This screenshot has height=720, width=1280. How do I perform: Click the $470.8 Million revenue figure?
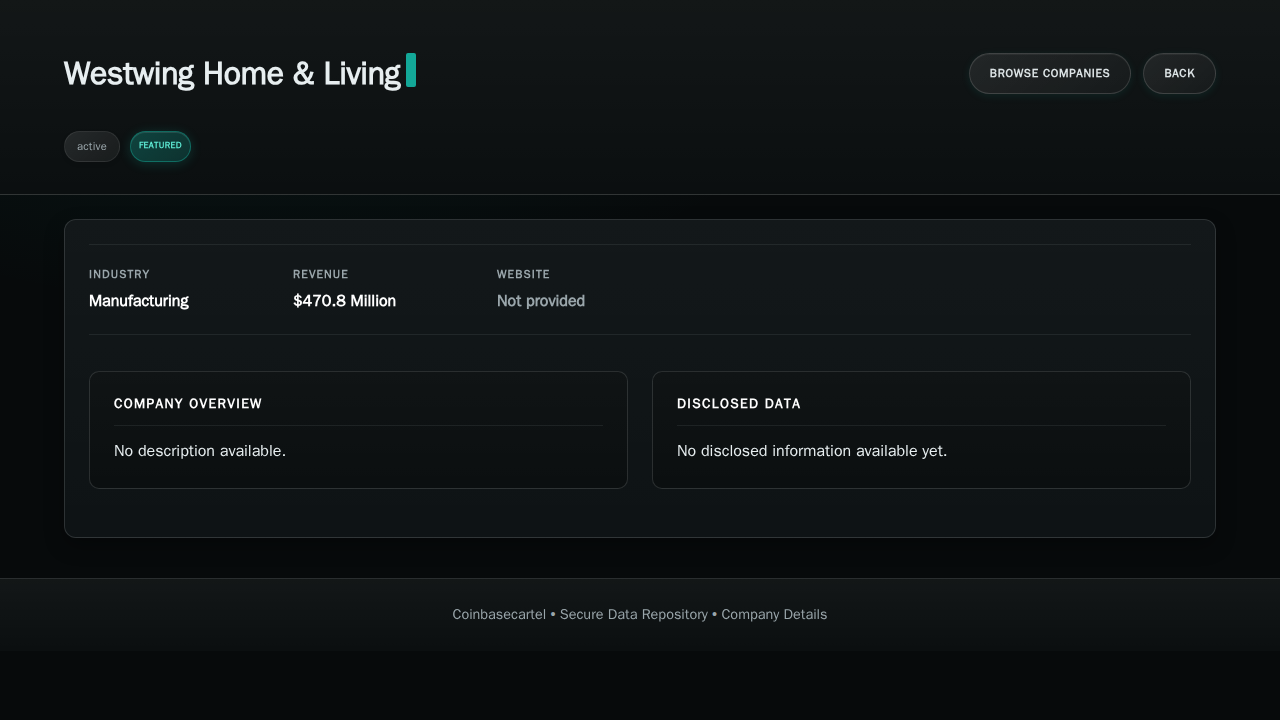click(344, 301)
